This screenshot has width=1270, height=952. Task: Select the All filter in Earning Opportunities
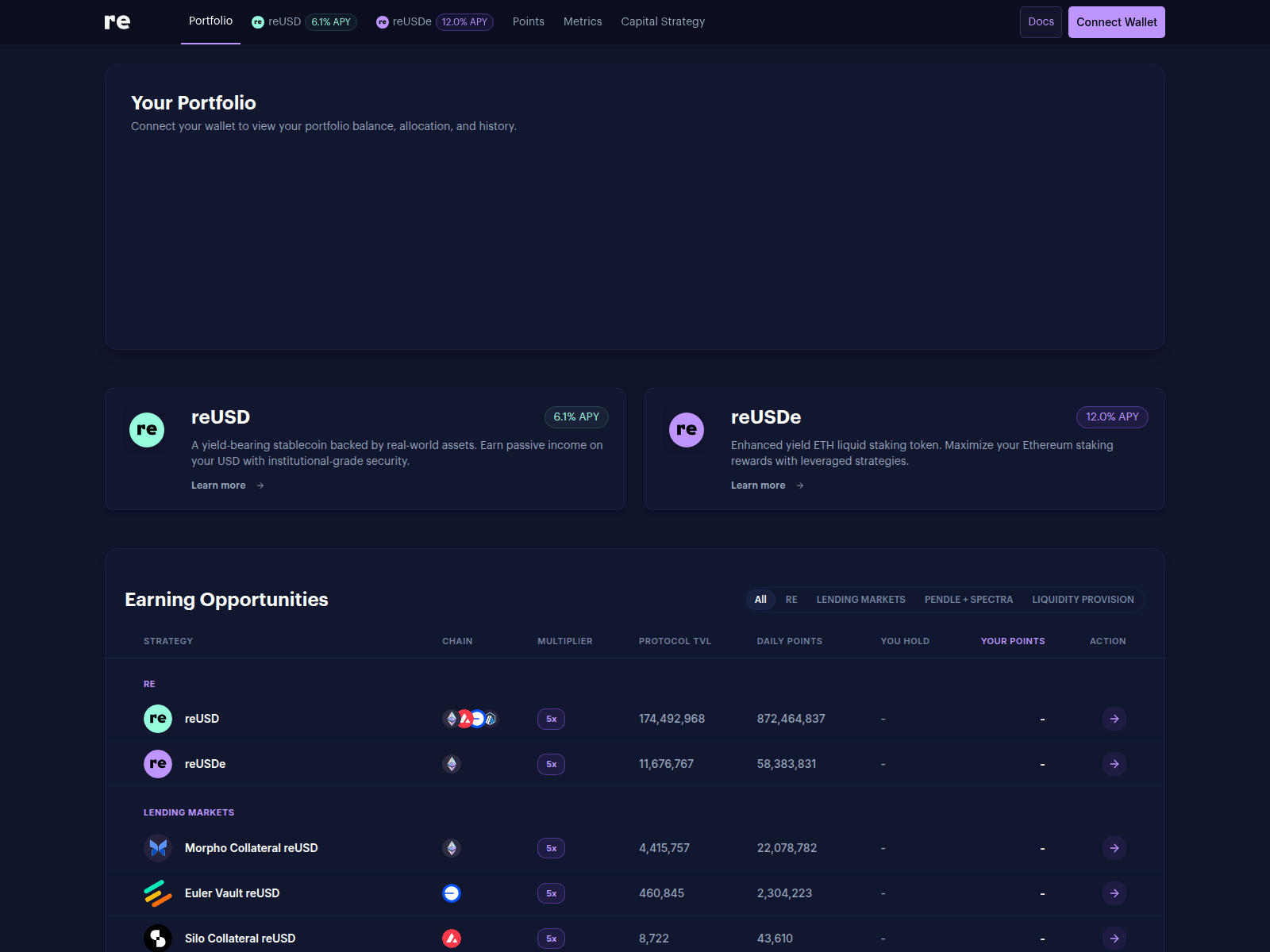(760, 600)
